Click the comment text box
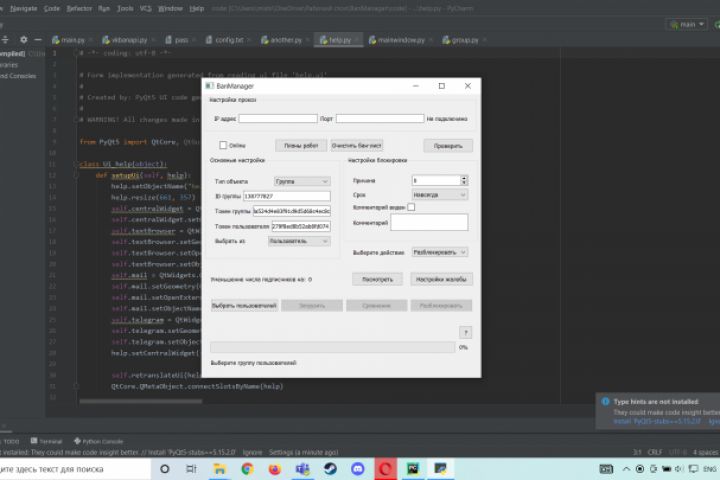The height and width of the screenshot is (480, 720). [429, 222]
